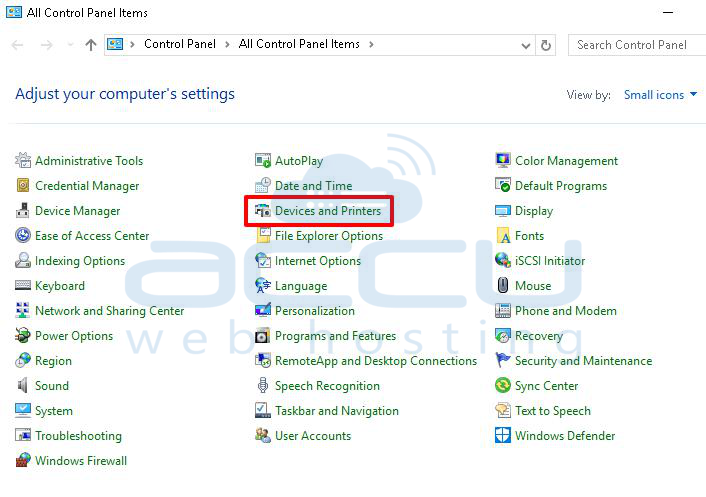
Task: Expand the chevron after All Control Panel Items
Action: coord(371,44)
